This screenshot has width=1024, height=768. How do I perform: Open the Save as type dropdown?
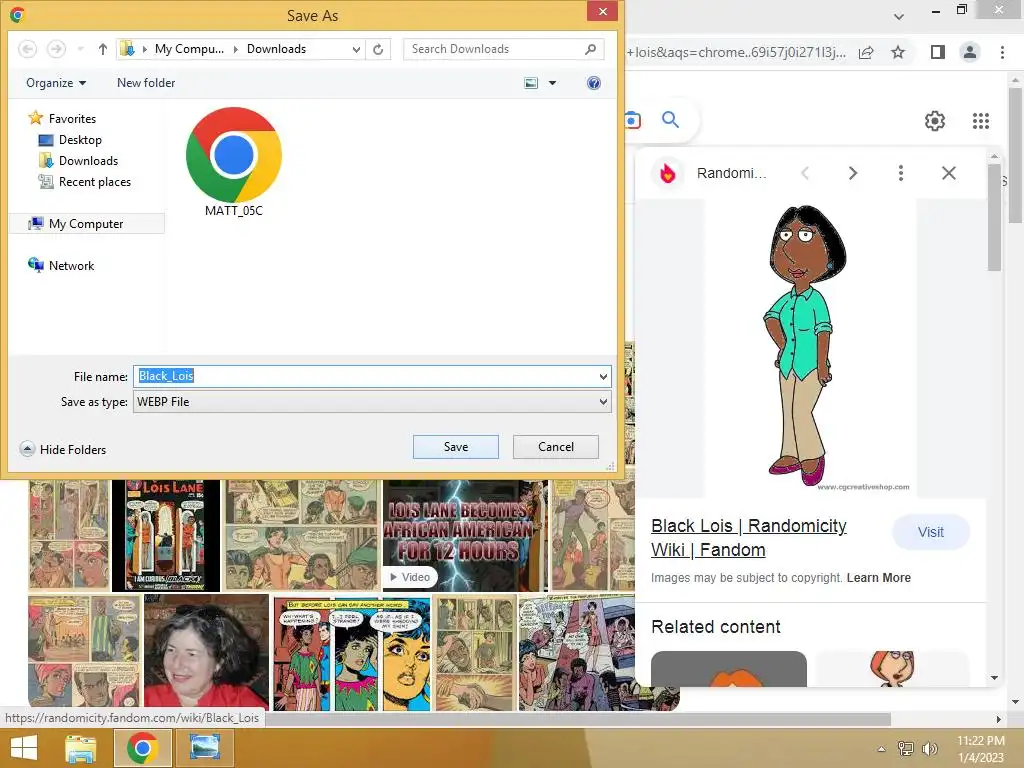pos(603,402)
